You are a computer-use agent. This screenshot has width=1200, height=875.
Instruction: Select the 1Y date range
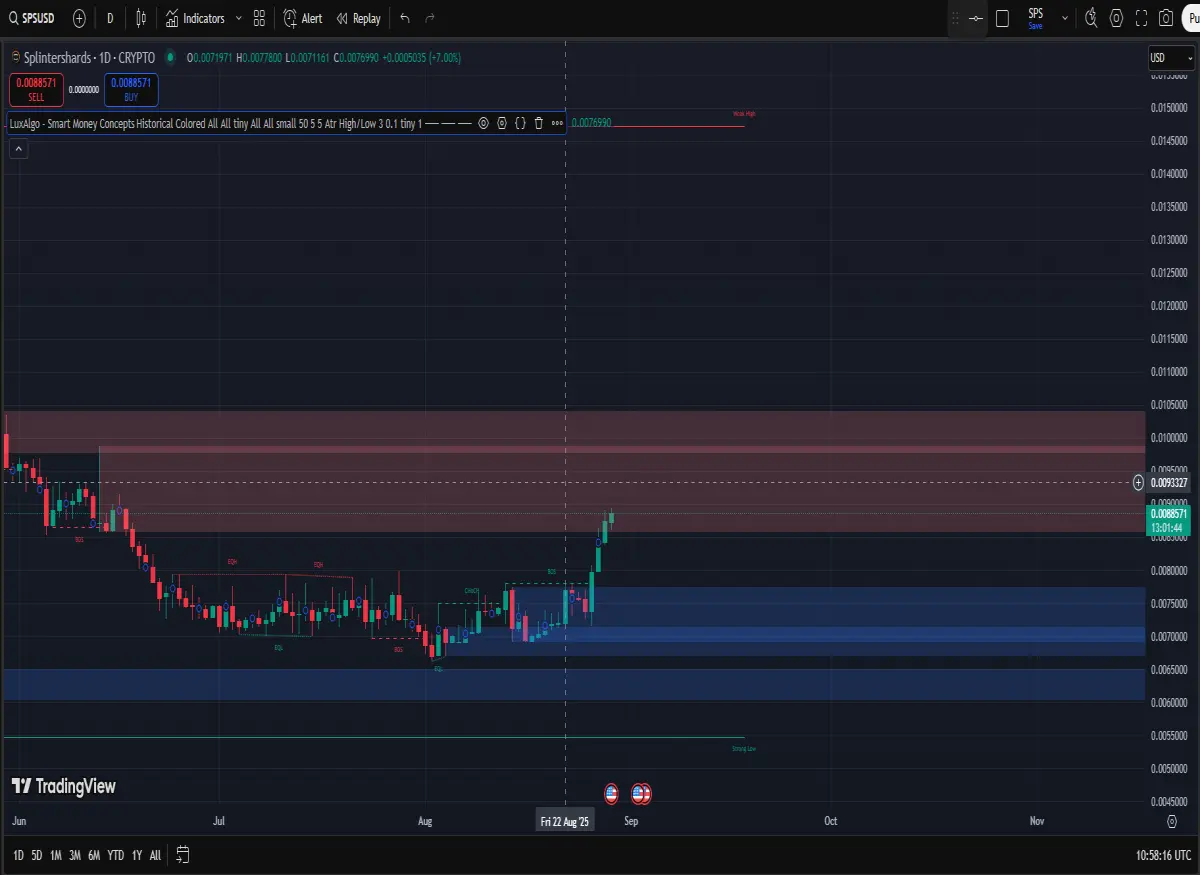click(137, 856)
